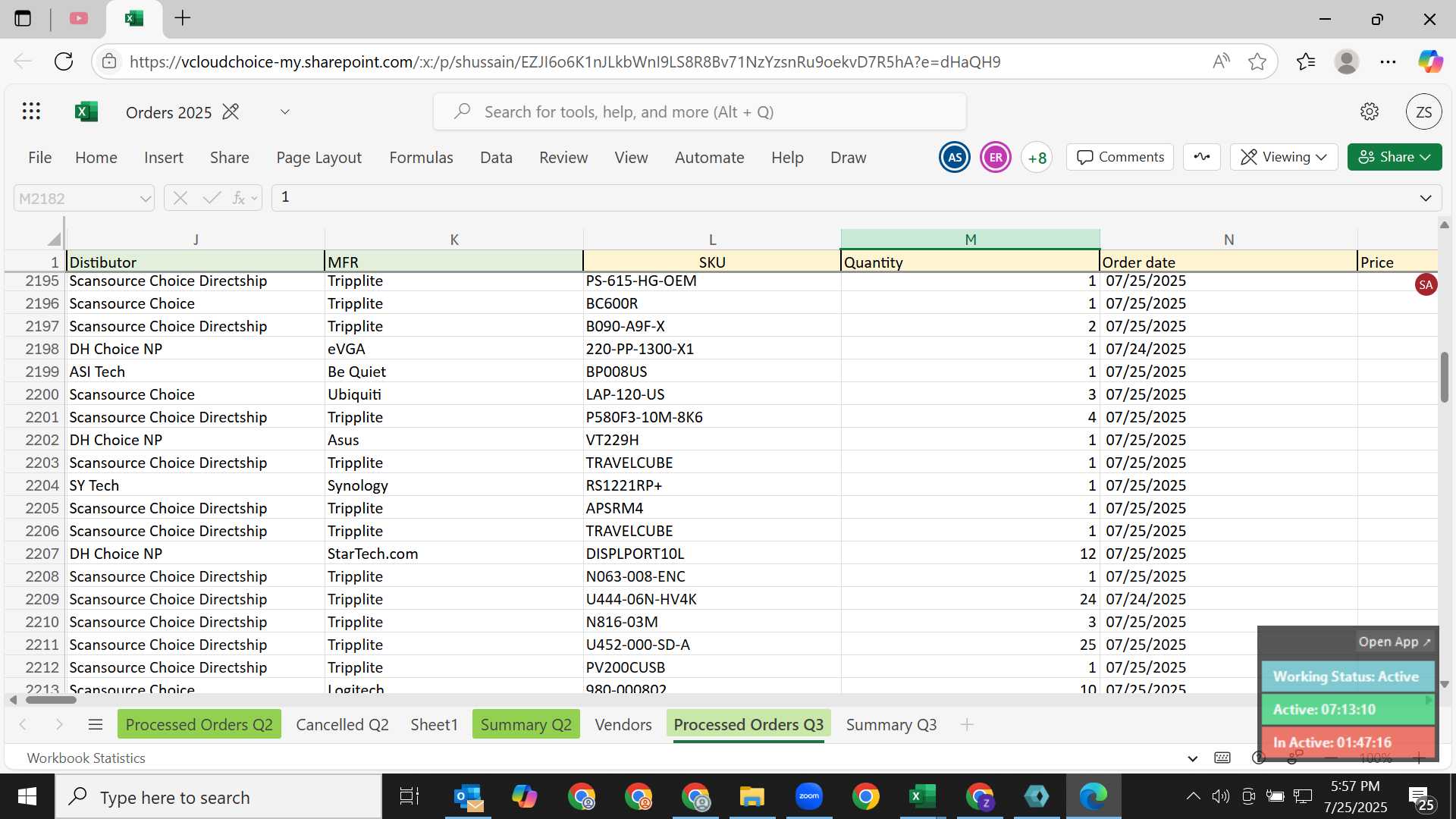Click the vertical scrollbar thumb
The width and height of the screenshot is (1456, 819).
click(x=1444, y=378)
